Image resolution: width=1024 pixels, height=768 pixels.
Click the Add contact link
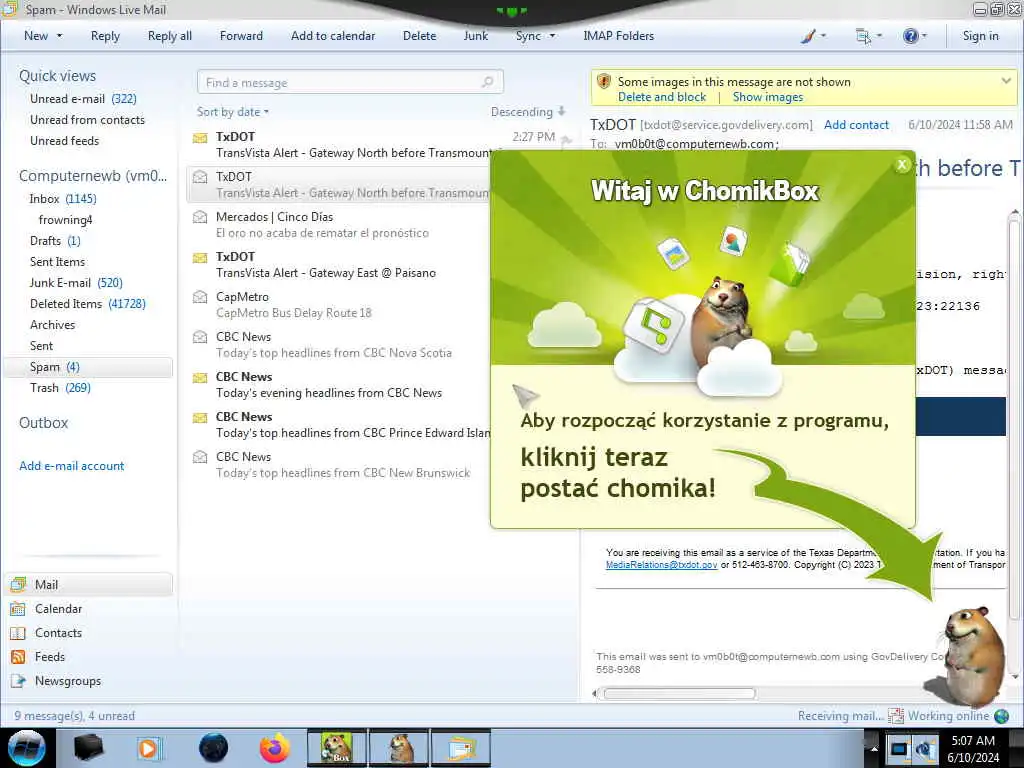[x=856, y=125]
